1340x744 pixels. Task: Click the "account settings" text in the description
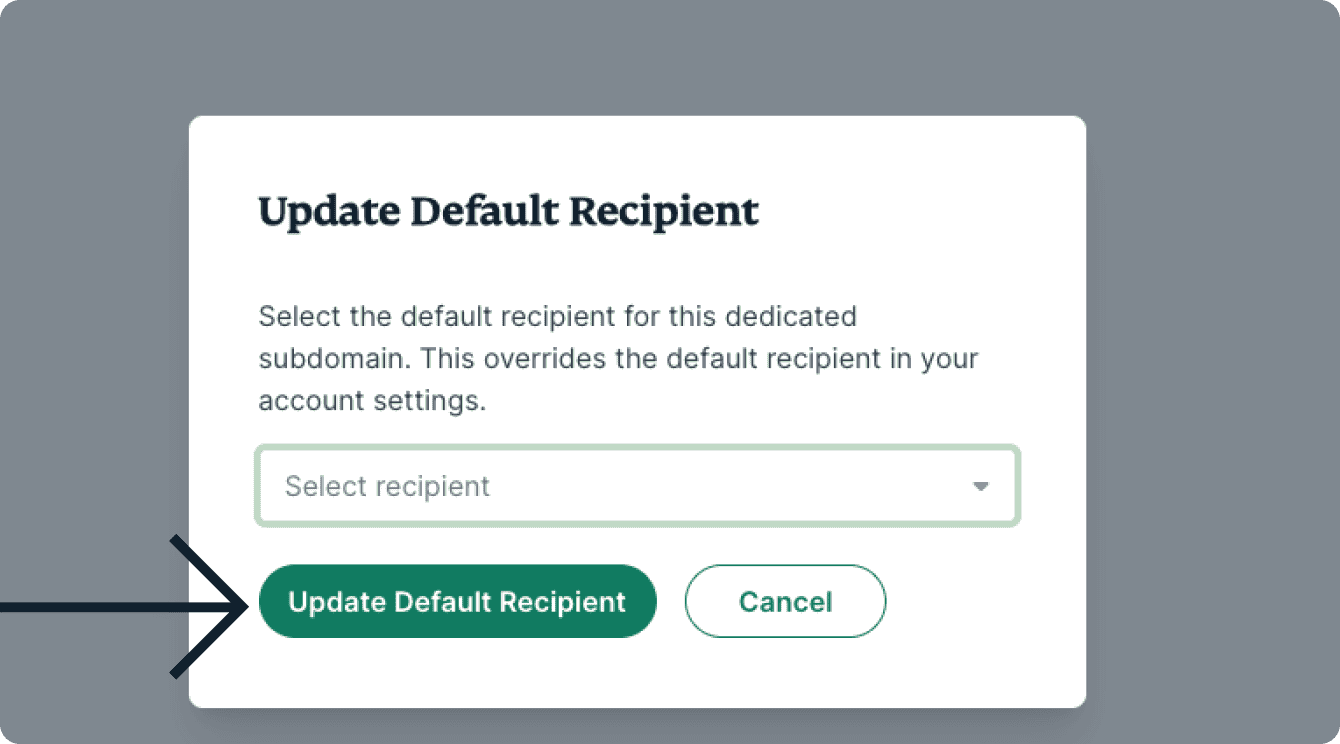(x=371, y=402)
